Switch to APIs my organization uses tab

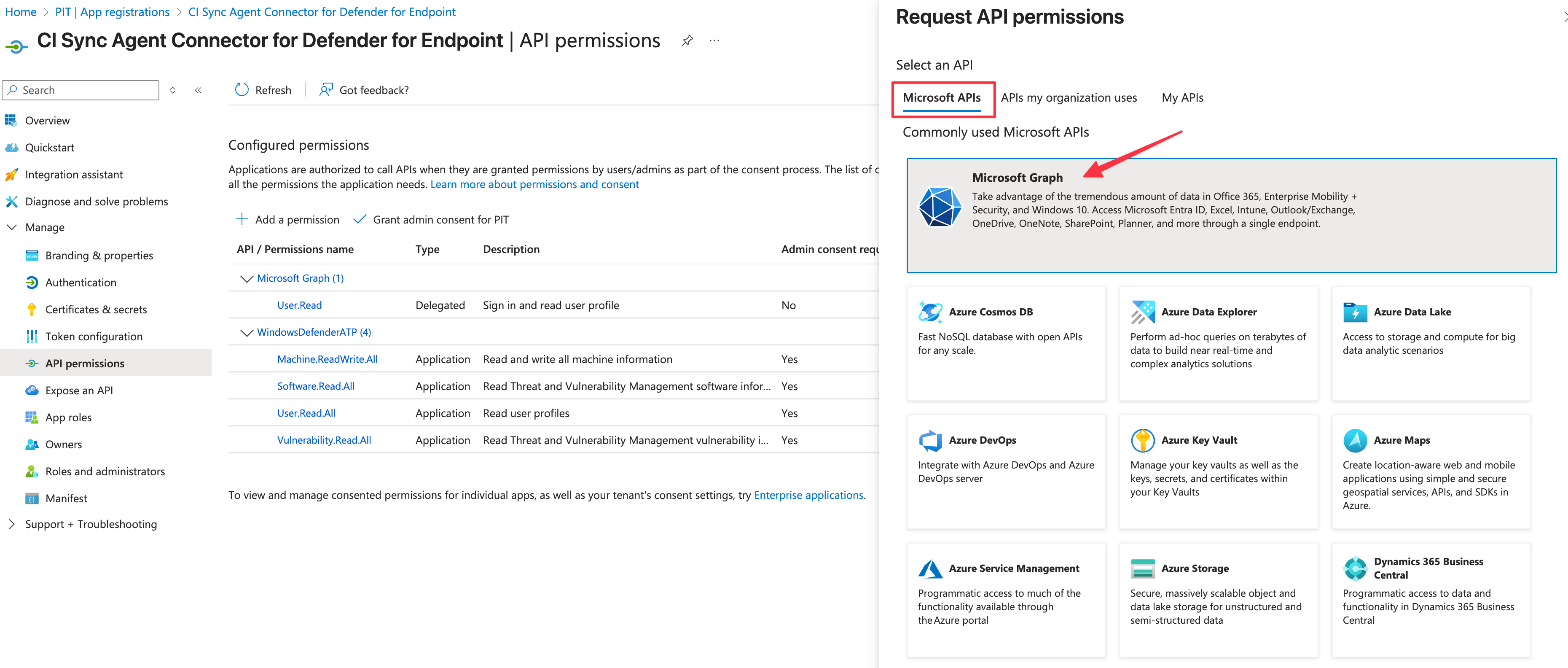tap(1069, 97)
